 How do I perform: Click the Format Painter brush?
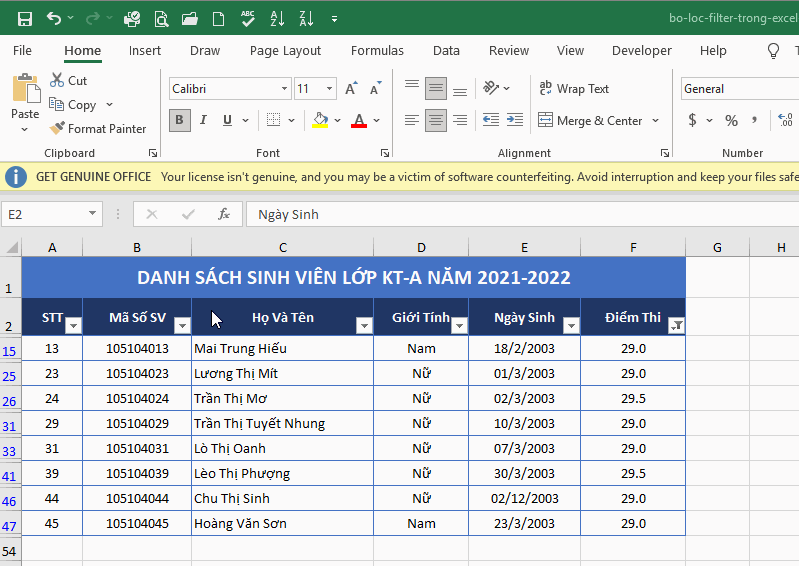(57, 128)
